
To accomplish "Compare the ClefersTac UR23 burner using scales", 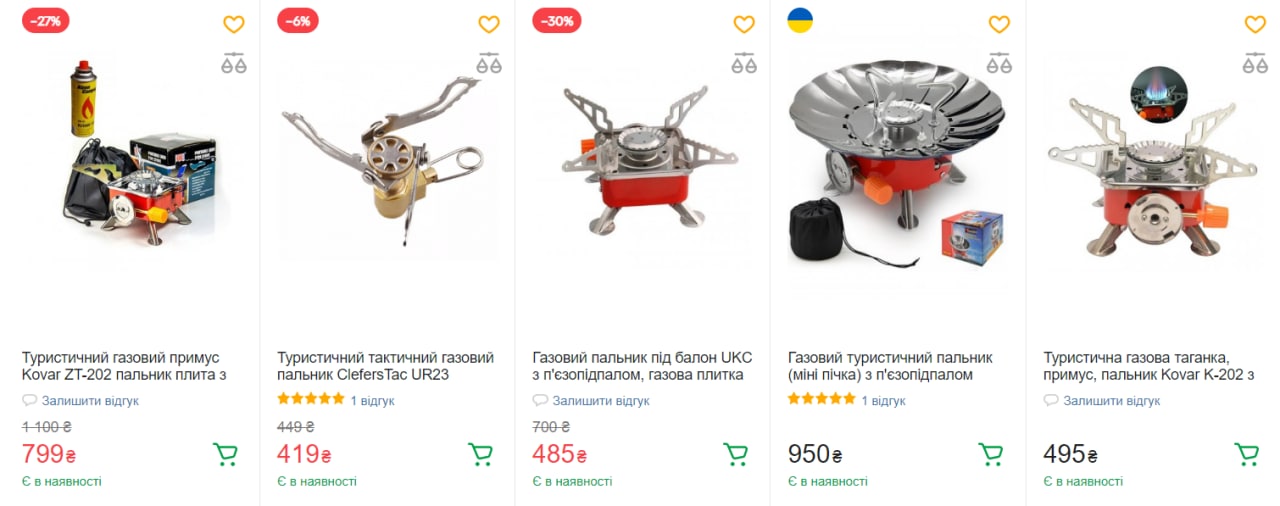I will click(489, 63).
